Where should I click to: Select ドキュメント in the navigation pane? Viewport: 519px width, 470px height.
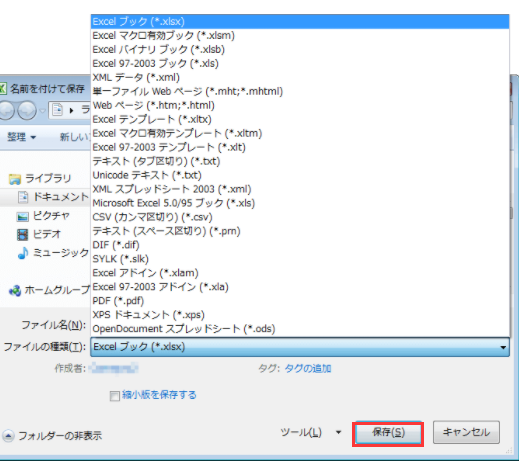[61, 197]
